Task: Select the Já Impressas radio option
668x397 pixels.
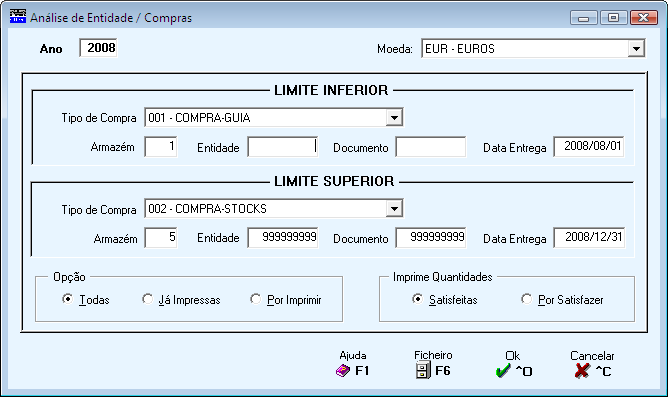Action: pyautogui.click(x=147, y=299)
